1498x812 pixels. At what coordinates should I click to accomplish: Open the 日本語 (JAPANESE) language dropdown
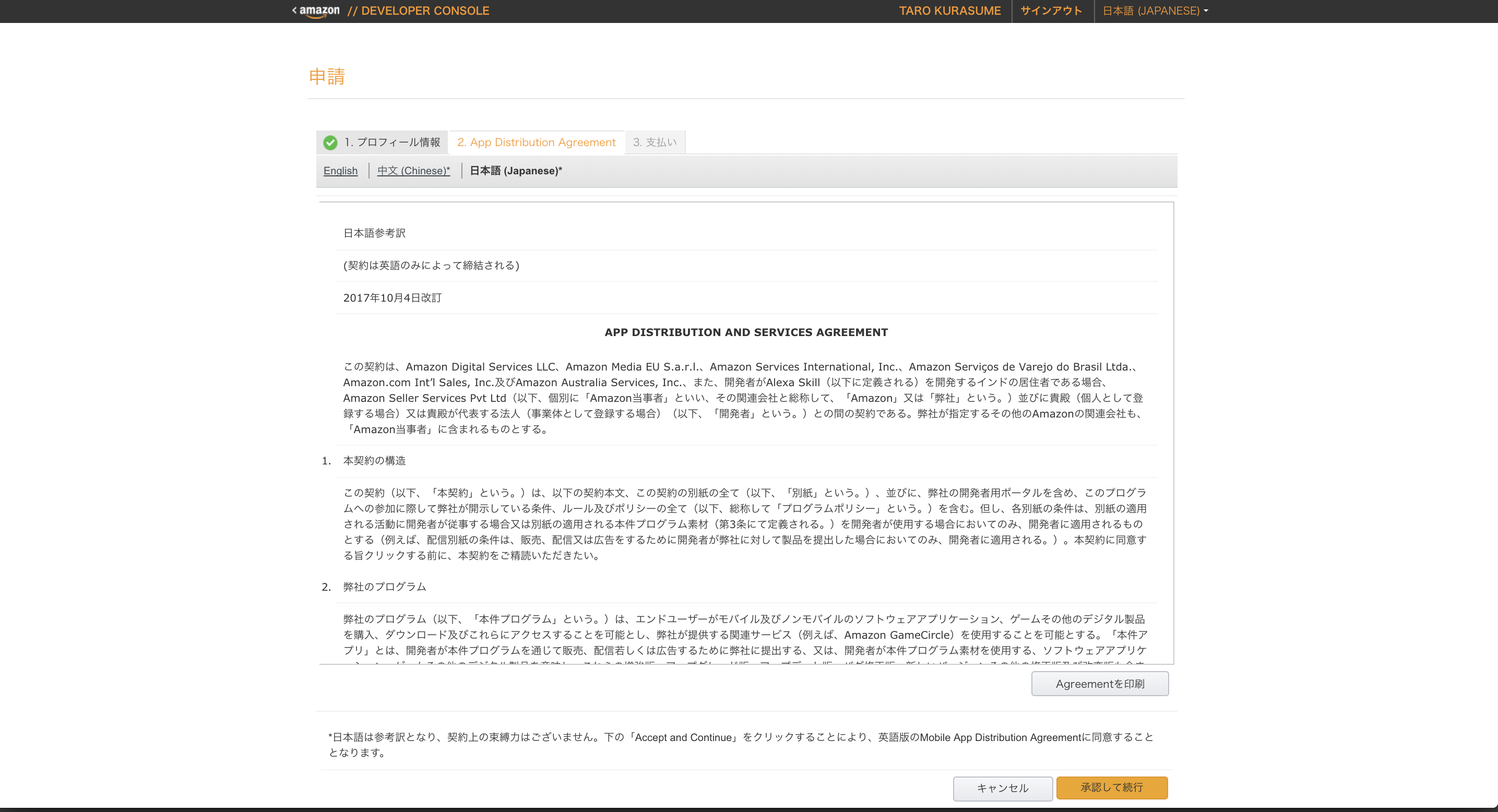tap(1150, 11)
